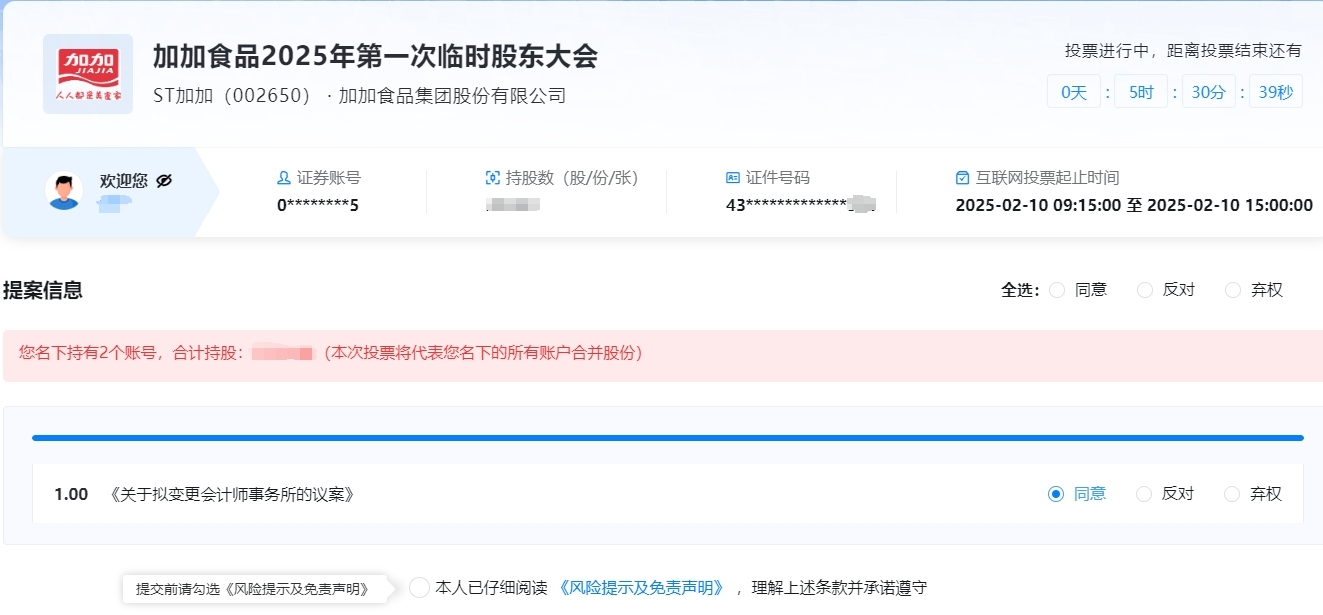This screenshot has height=615, width=1323.
Task: Click the 加加食品集团股份有限公司 company name
Action: tap(452, 96)
